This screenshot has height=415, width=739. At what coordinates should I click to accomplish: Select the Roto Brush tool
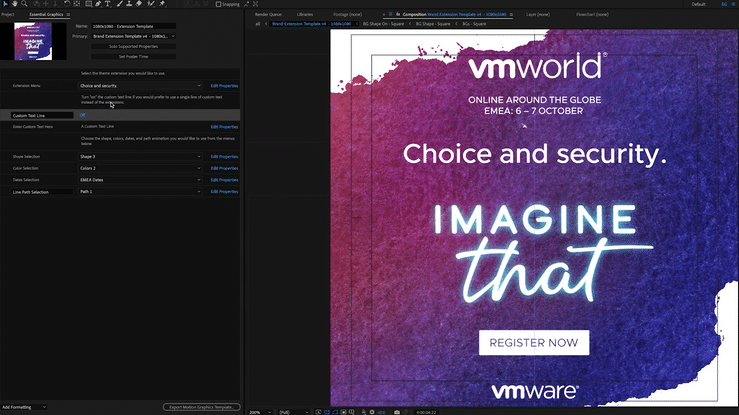151,4
